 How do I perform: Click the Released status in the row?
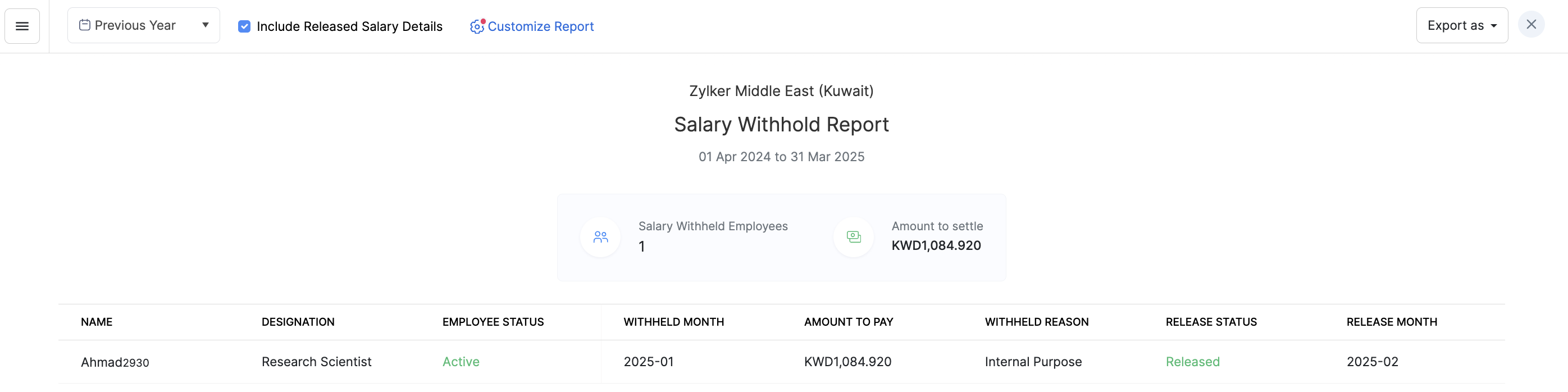(x=1192, y=362)
